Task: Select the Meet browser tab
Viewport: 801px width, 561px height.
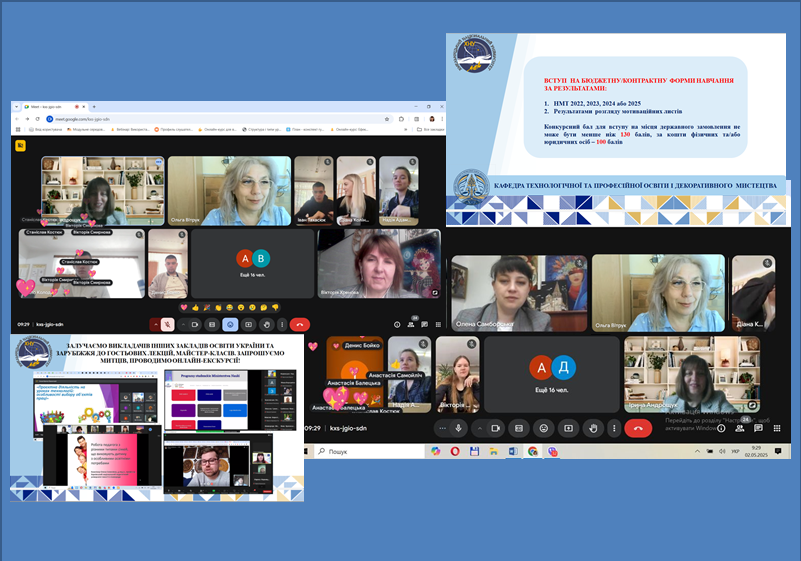Action: (x=55, y=107)
